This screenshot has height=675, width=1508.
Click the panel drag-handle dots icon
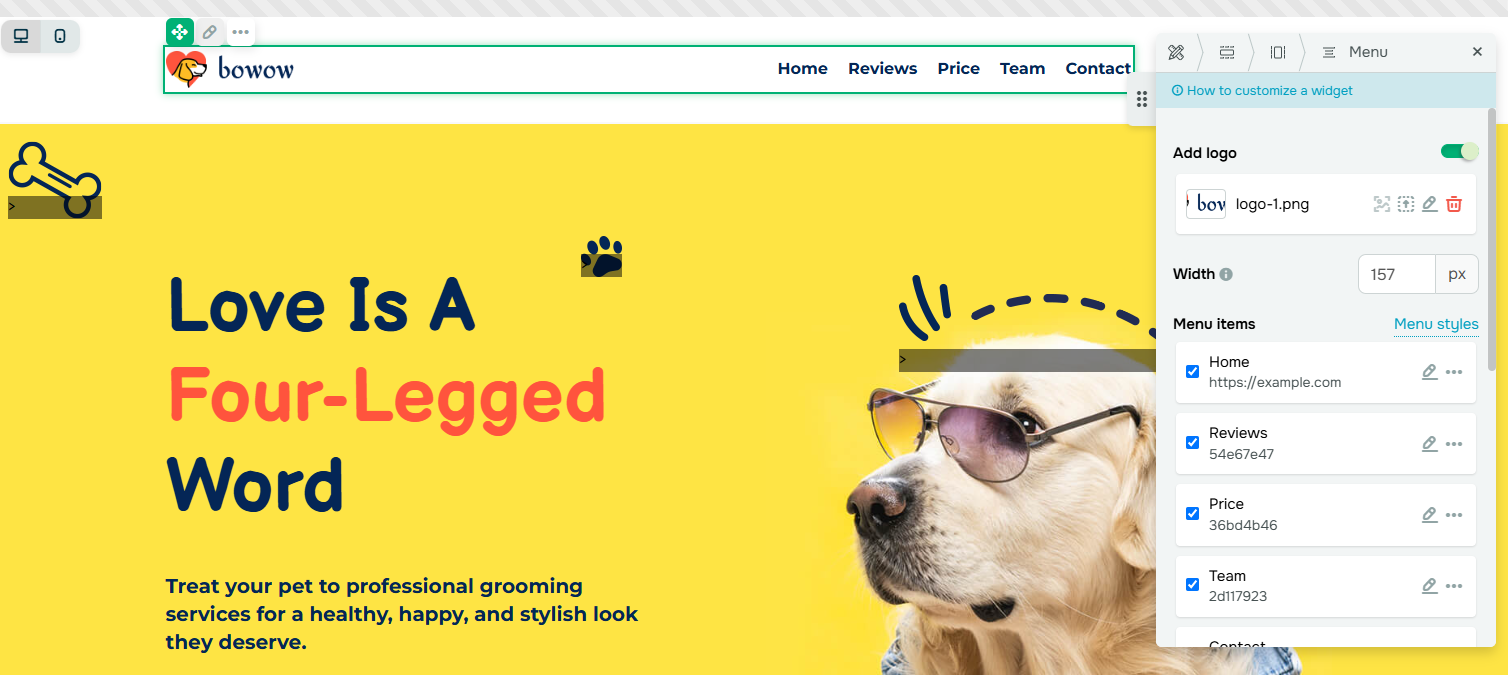coord(1142,100)
